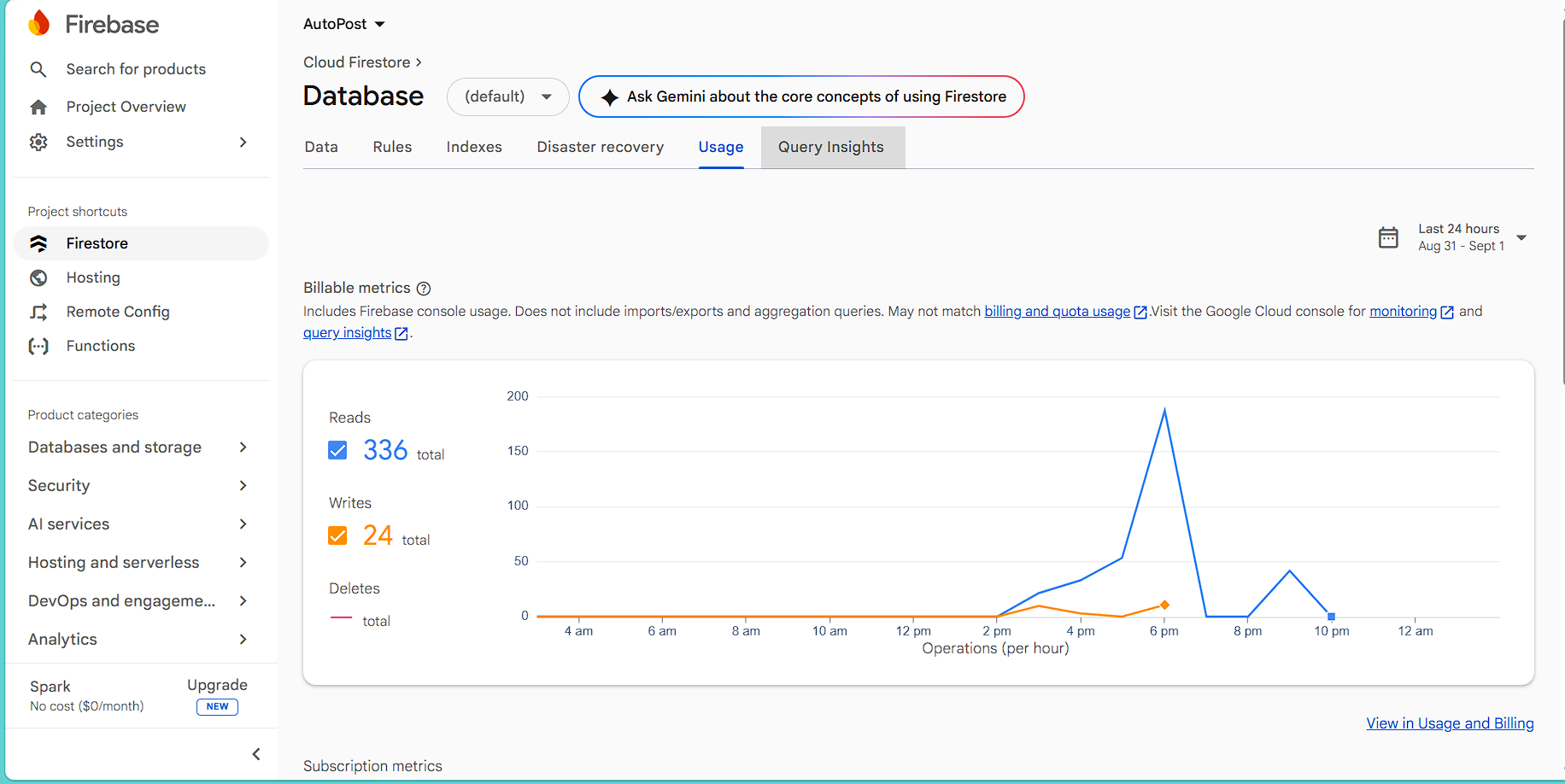Click the calendar date range icon
The width and height of the screenshot is (1565, 784).
point(1388,237)
